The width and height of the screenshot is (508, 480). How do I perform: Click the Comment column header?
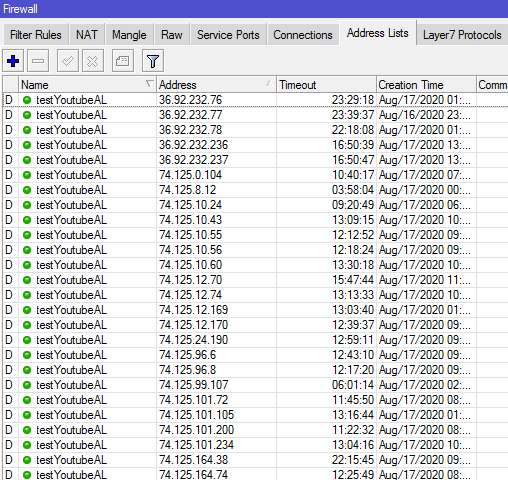pyautogui.click(x=492, y=85)
